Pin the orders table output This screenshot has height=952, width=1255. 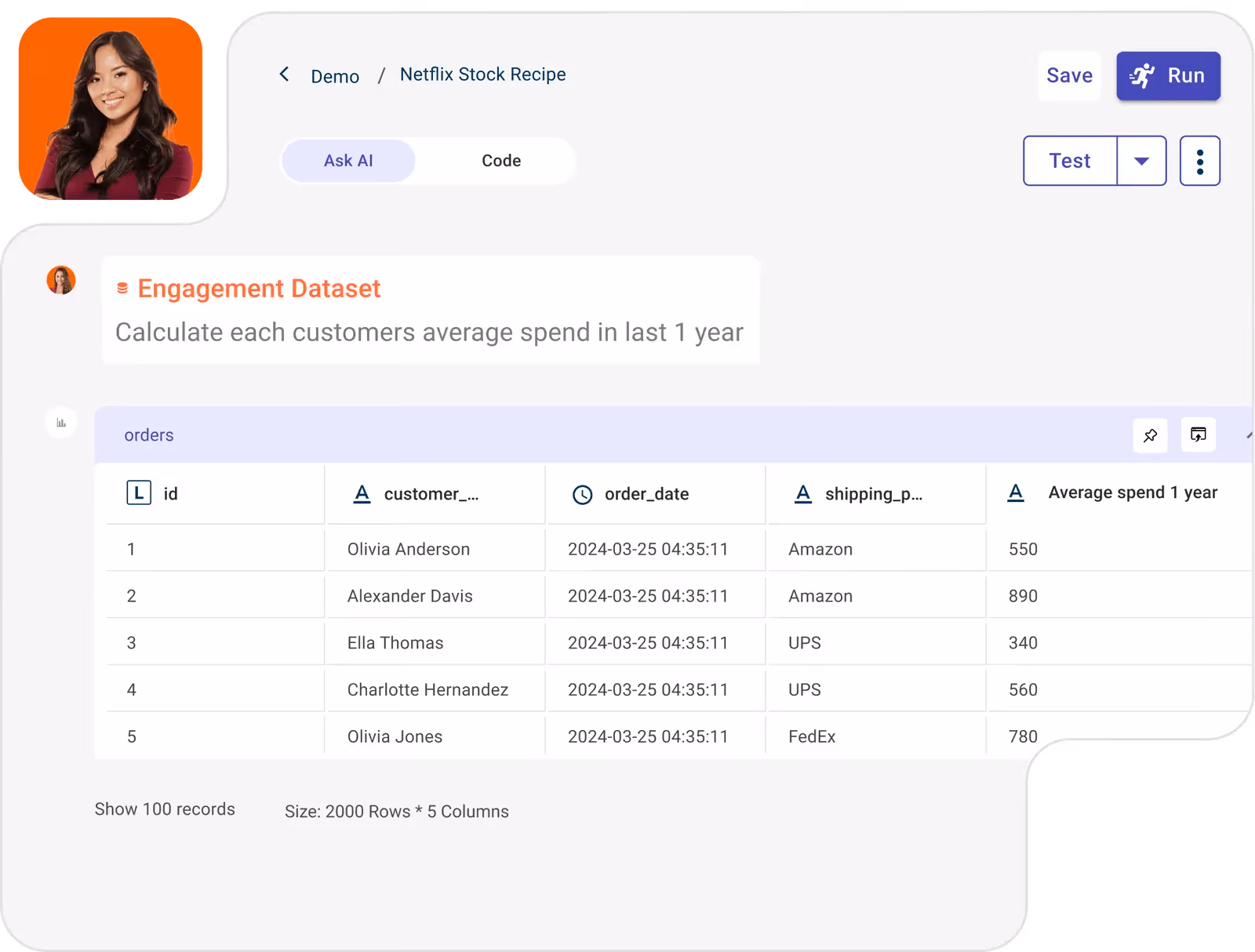tap(1150, 435)
